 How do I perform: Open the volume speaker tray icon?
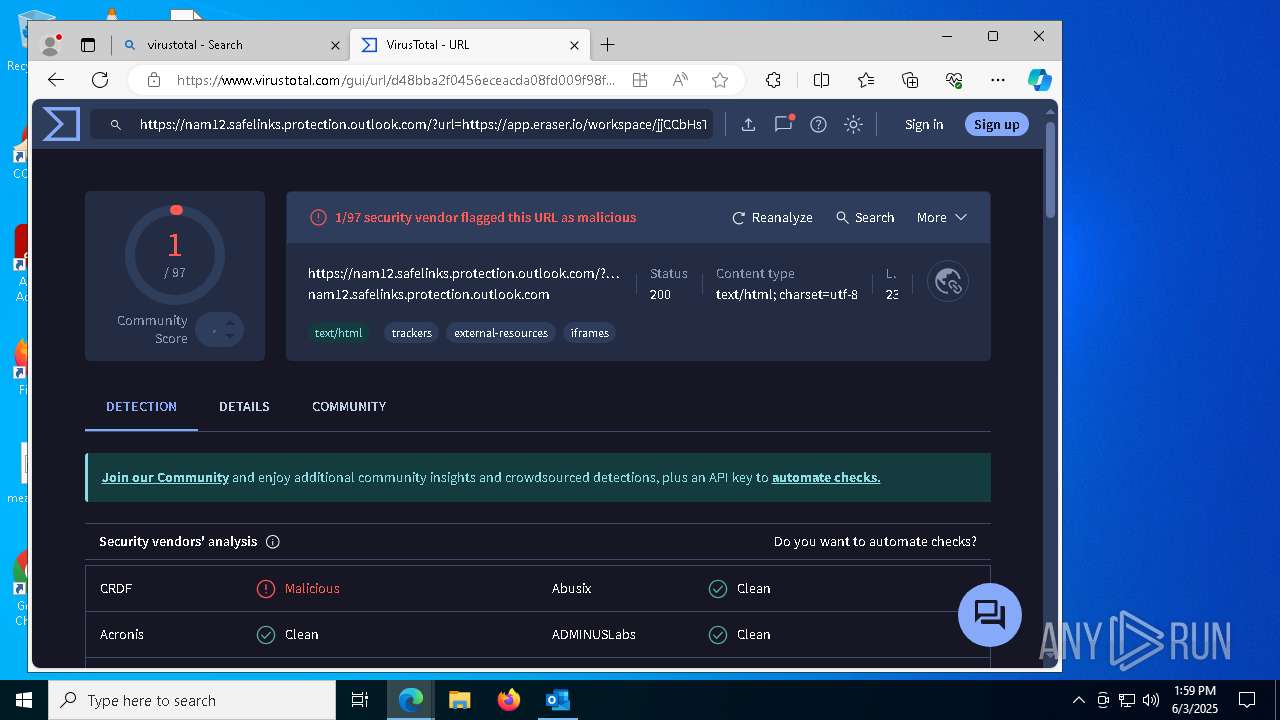tap(1150, 700)
